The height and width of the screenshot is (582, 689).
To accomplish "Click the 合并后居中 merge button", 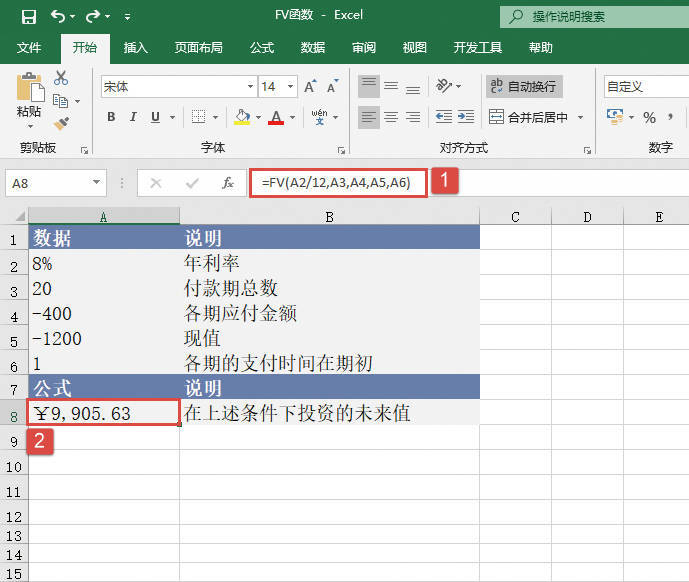I will point(530,117).
